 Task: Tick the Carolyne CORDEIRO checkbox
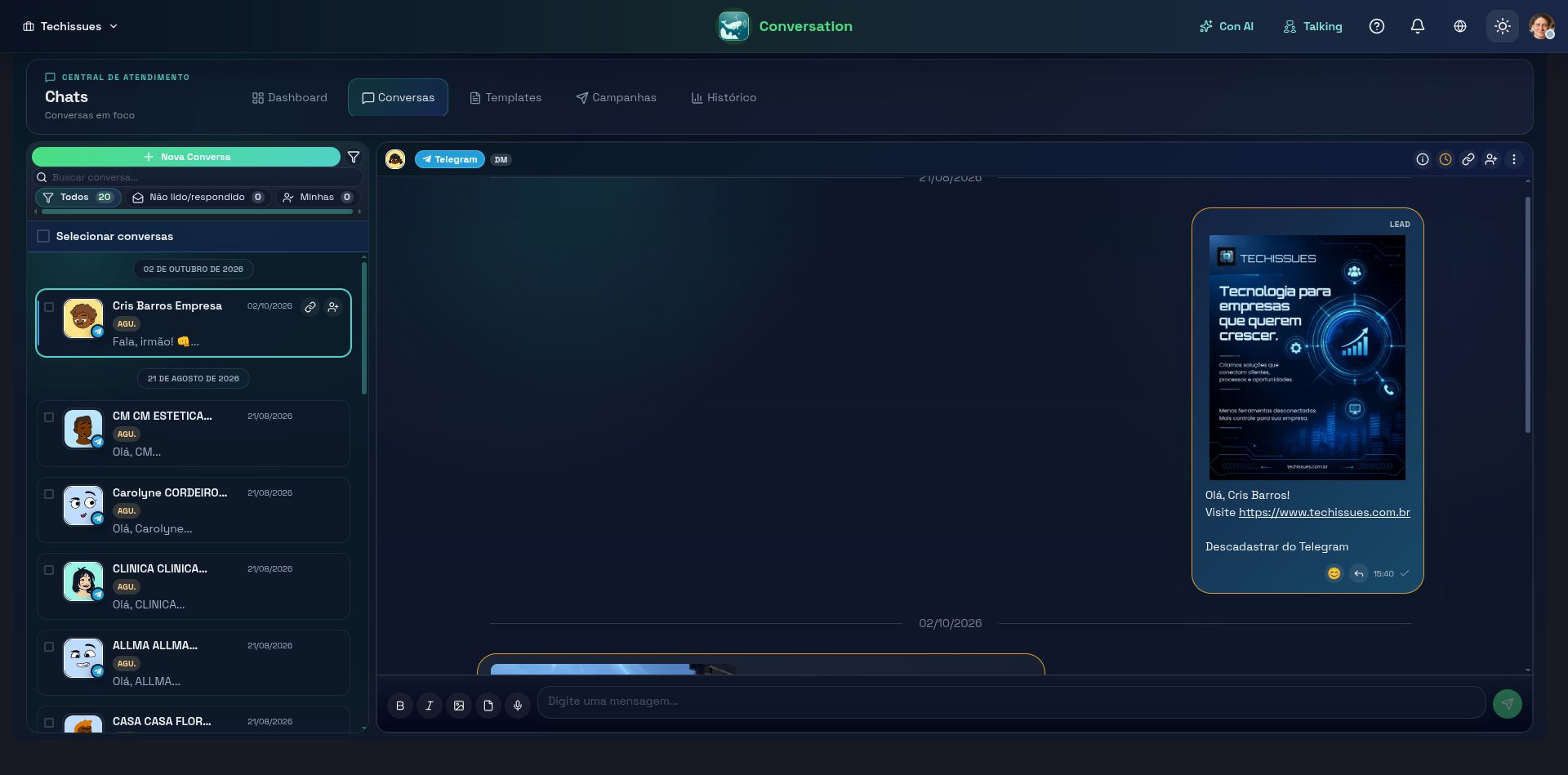point(49,494)
